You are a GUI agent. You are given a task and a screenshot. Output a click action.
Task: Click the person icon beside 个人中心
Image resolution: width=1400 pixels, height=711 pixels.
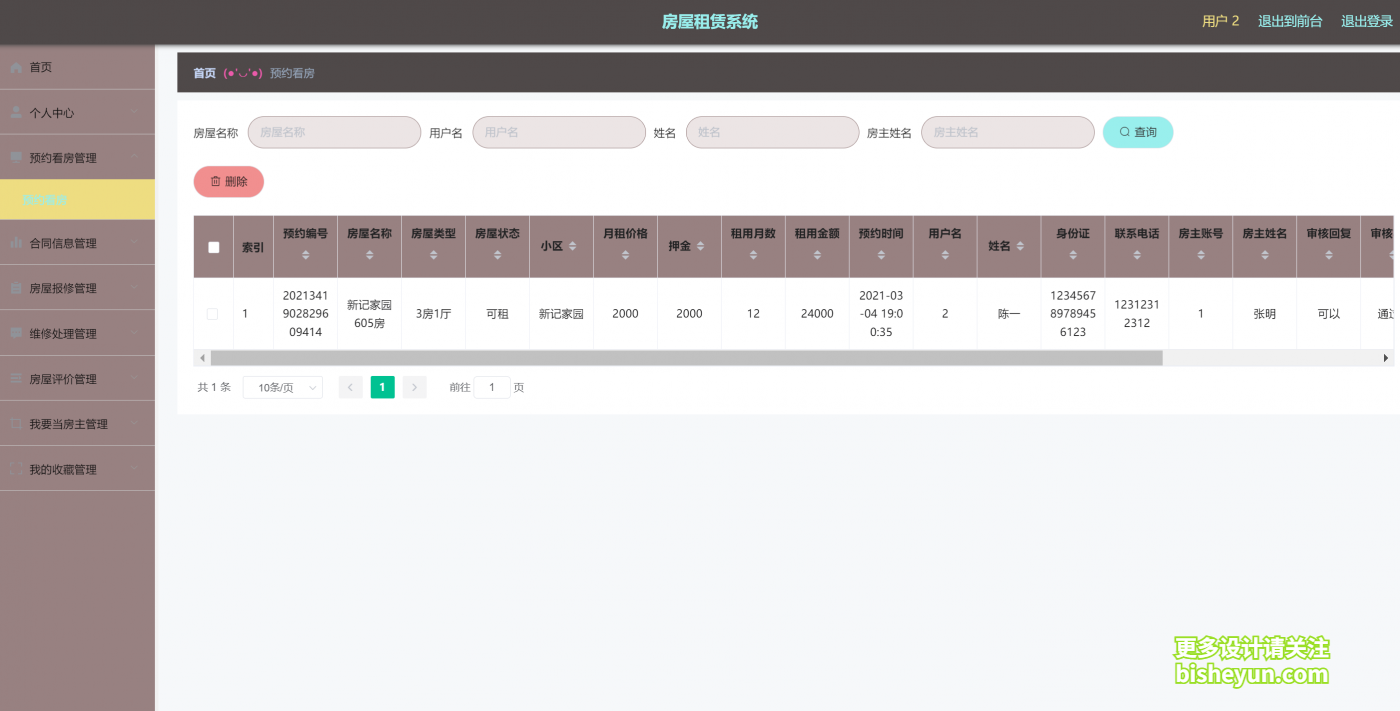(x=16, y=113)
